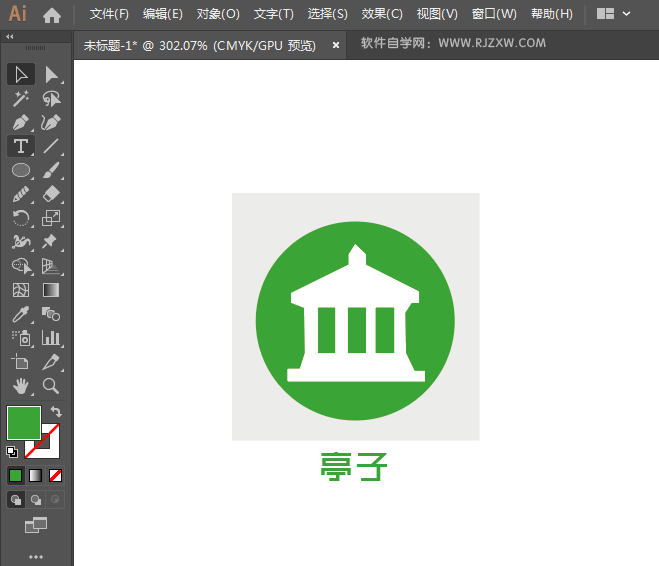
Task: Expand the Edit toolbar three dots
Action: (x=36, y=556)
